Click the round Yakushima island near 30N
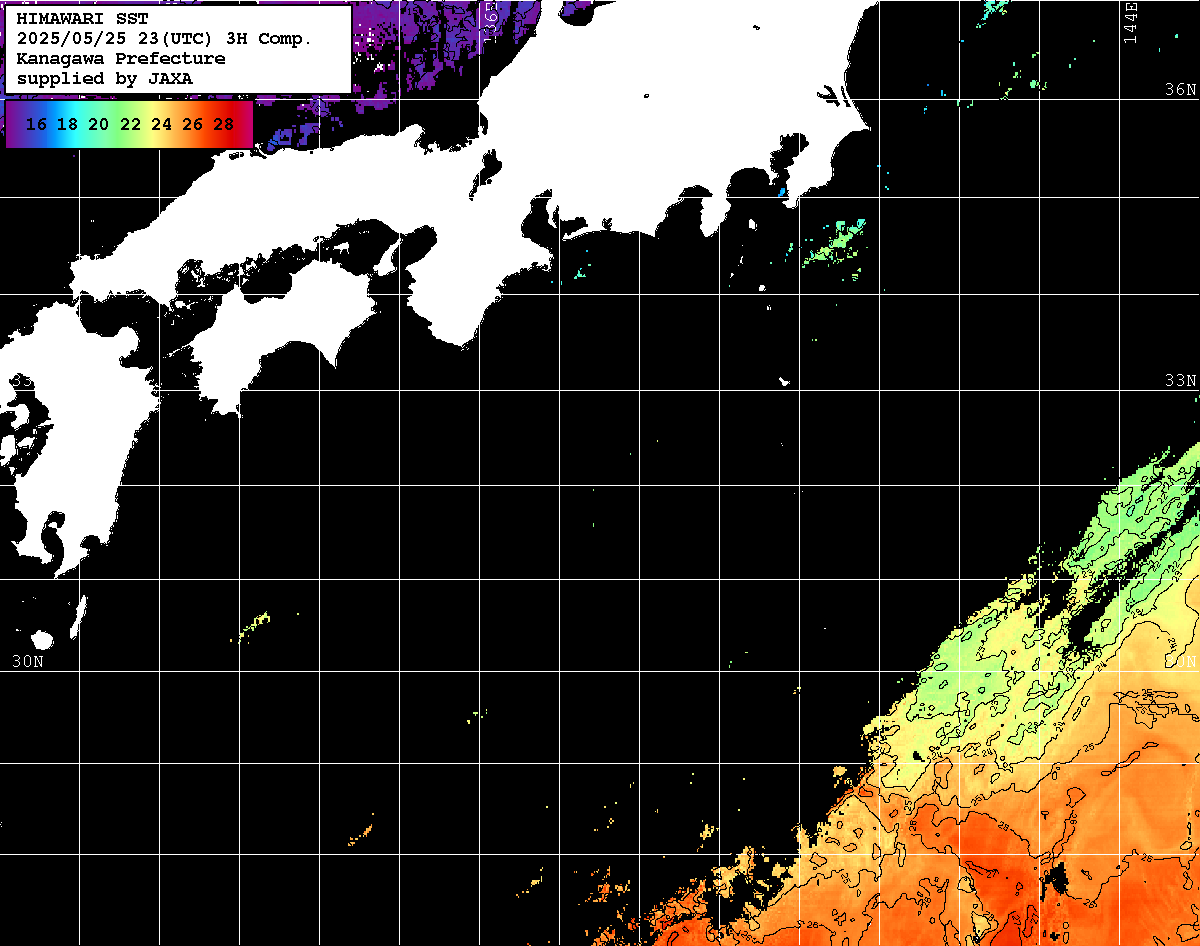The width and height of the screenshot is (1200, 946). tap(42, 639)
